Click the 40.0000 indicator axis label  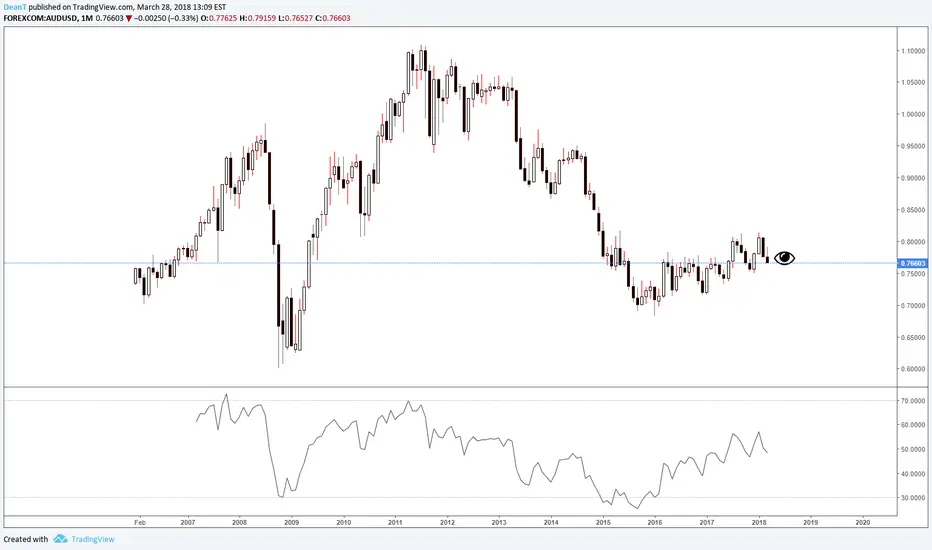[912, 474]
